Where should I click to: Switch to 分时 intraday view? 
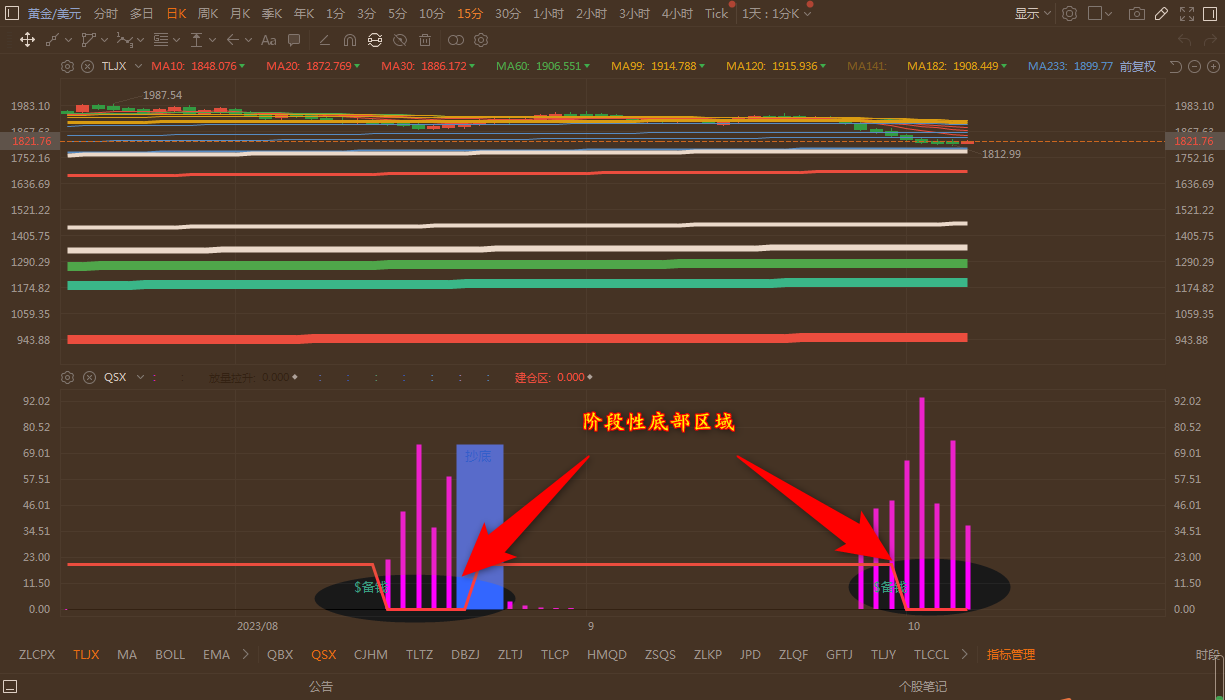106,14
